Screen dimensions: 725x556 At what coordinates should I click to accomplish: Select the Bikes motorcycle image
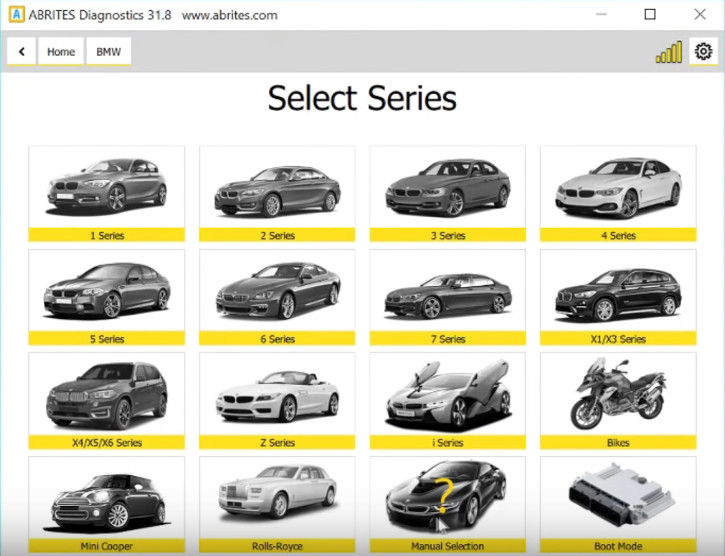(x=618, y=393)
